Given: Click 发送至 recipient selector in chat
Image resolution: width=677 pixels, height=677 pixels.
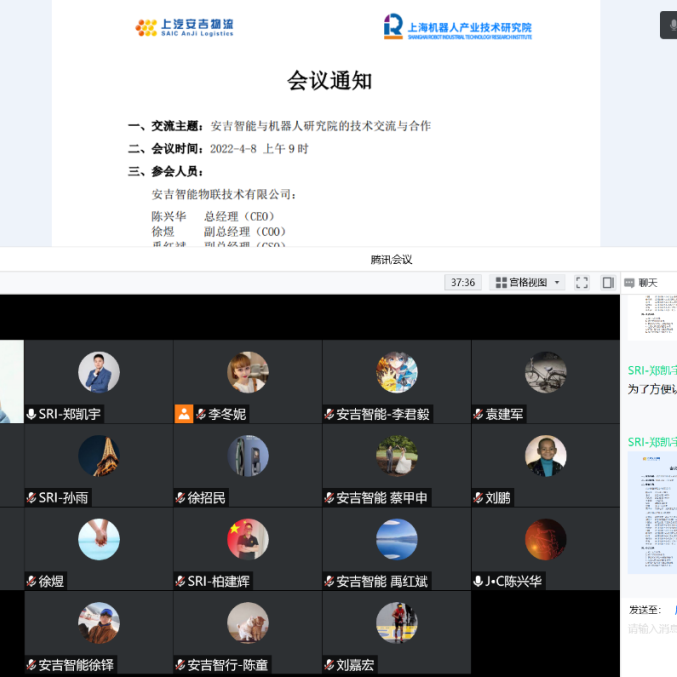Looking at the screenshot, I should (653, 610).
